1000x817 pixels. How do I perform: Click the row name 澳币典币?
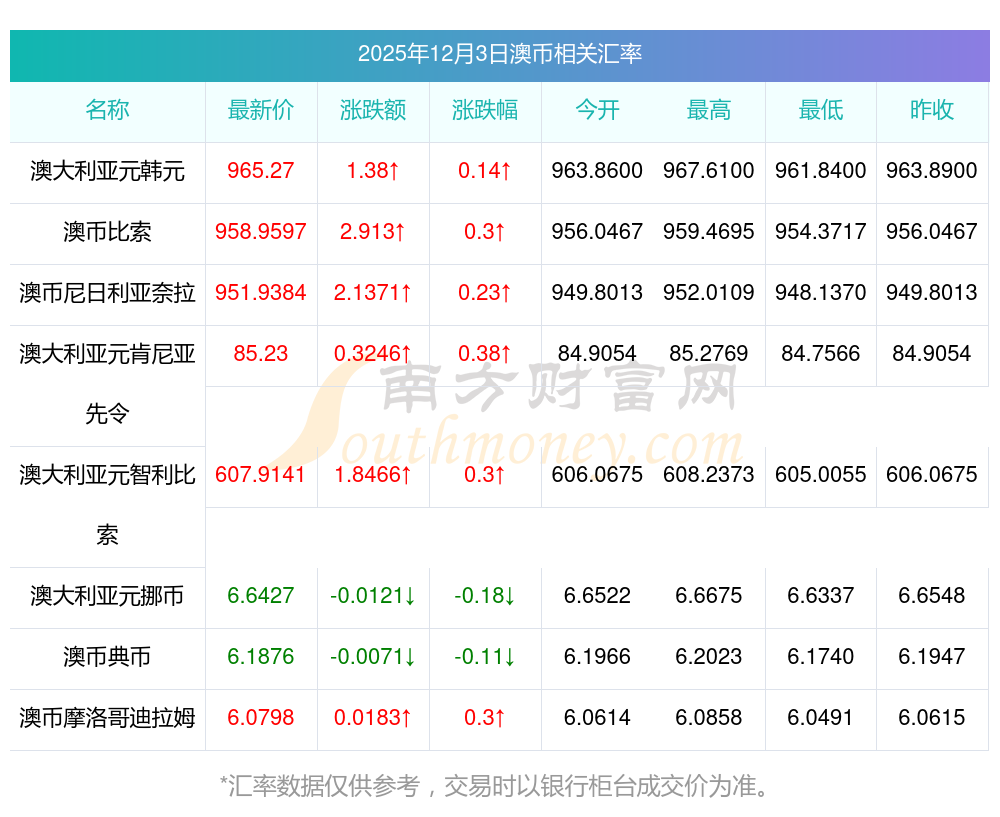(x=107, y=657)
